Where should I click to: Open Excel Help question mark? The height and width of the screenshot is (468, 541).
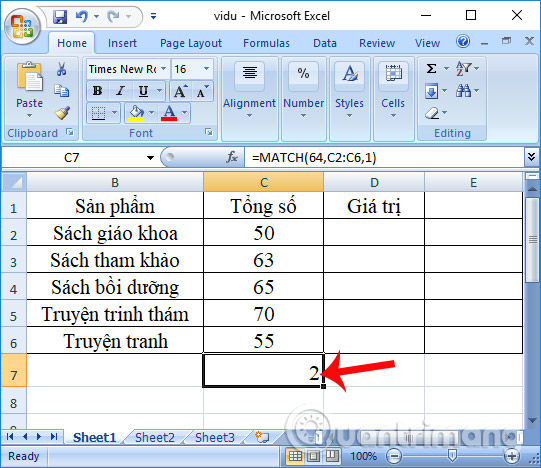click(463, 41)
